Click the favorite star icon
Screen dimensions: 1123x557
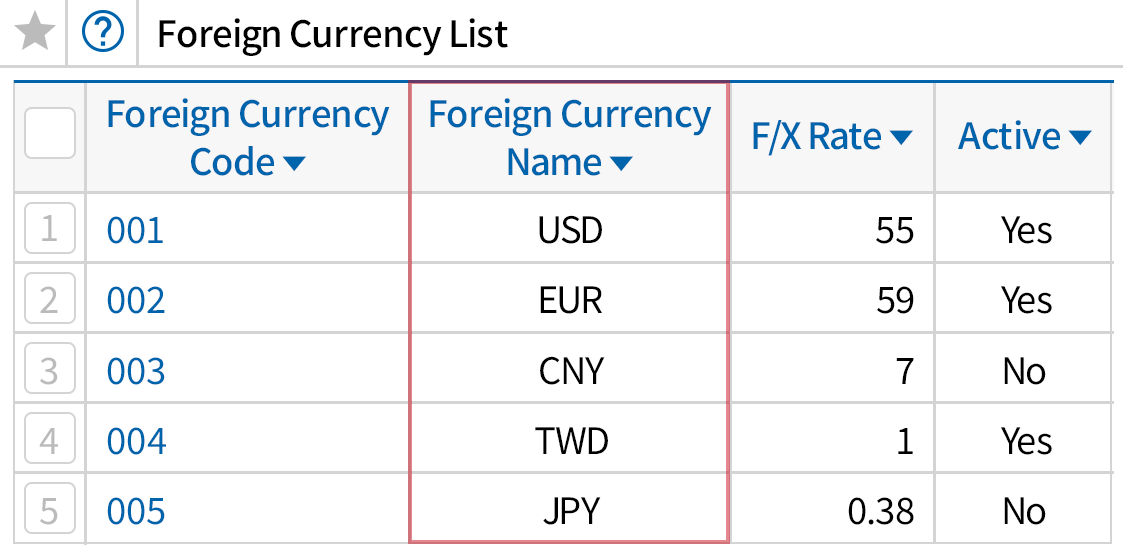35,33
